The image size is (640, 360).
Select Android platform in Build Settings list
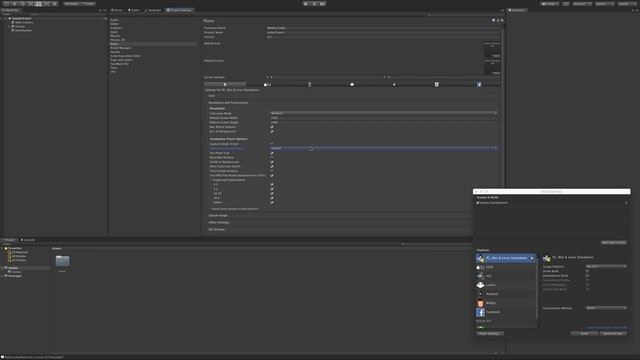[x=506, y=294]
